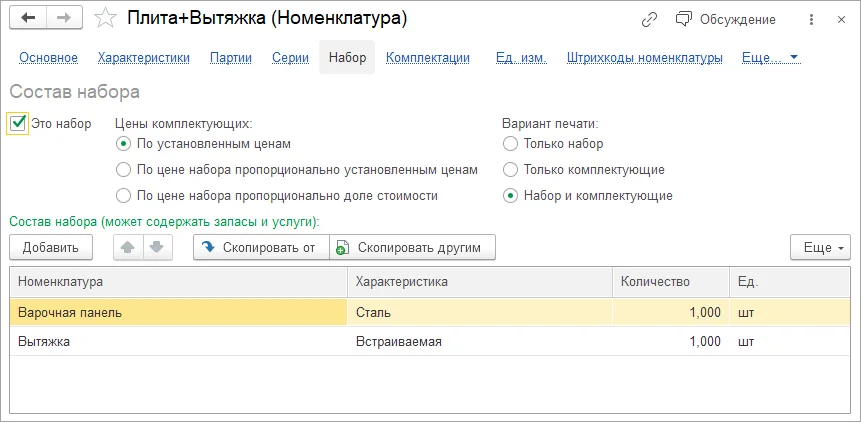
Task: Select the Варочная панель cell
Action: (178, 313)
